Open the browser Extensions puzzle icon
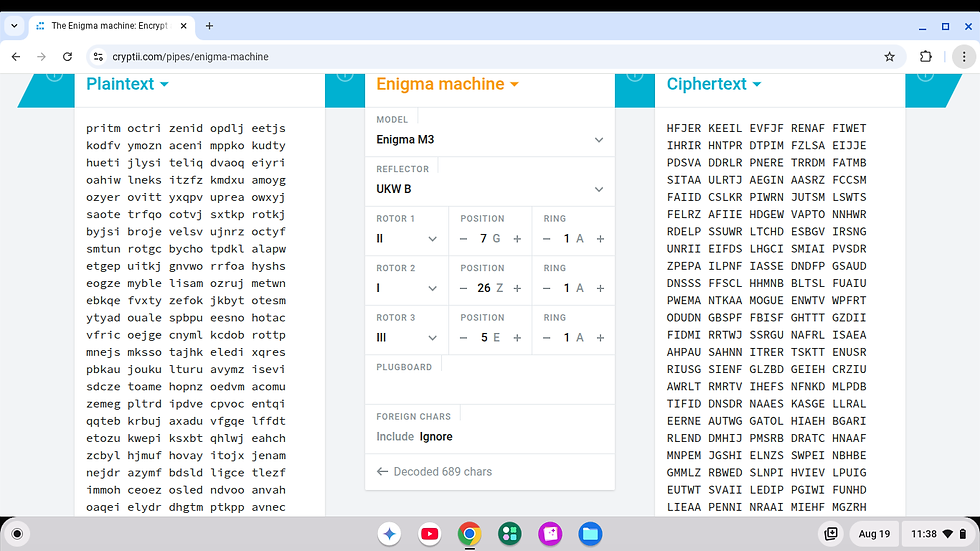Viewport: 980px width, 551px height. [926, 57]
